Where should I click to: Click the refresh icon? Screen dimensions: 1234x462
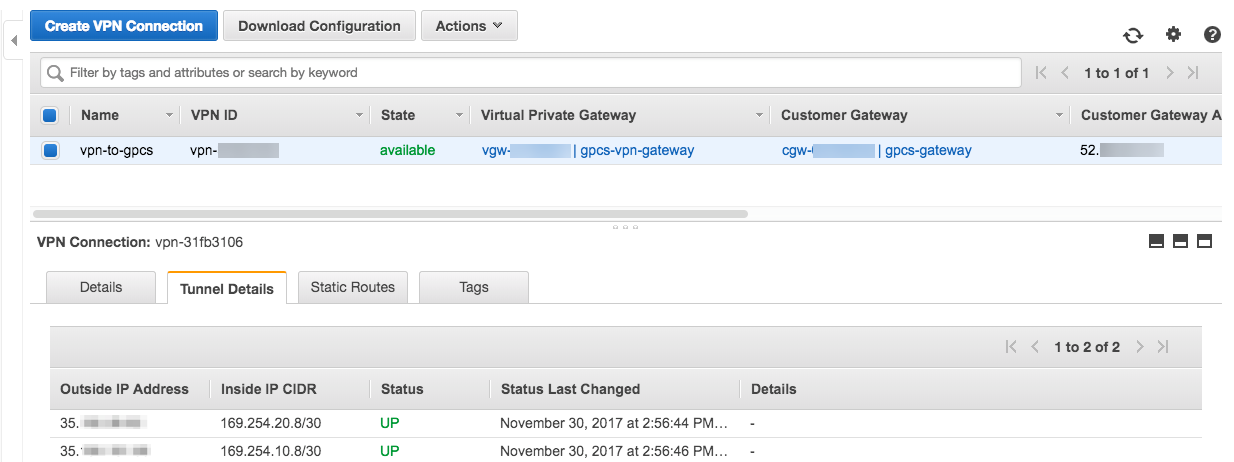pos(1133,35)
